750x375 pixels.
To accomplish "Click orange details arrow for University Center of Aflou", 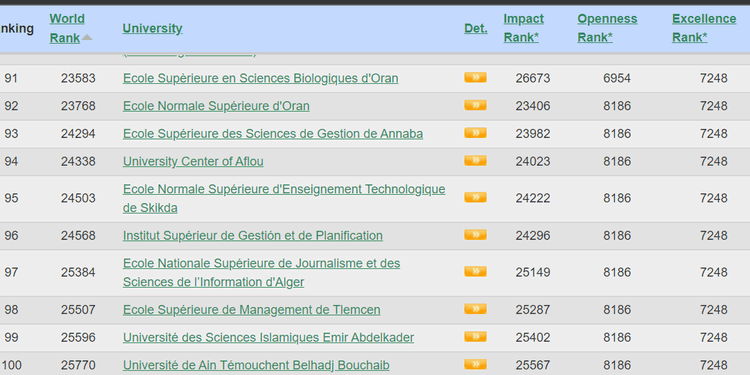I will 475,161.
